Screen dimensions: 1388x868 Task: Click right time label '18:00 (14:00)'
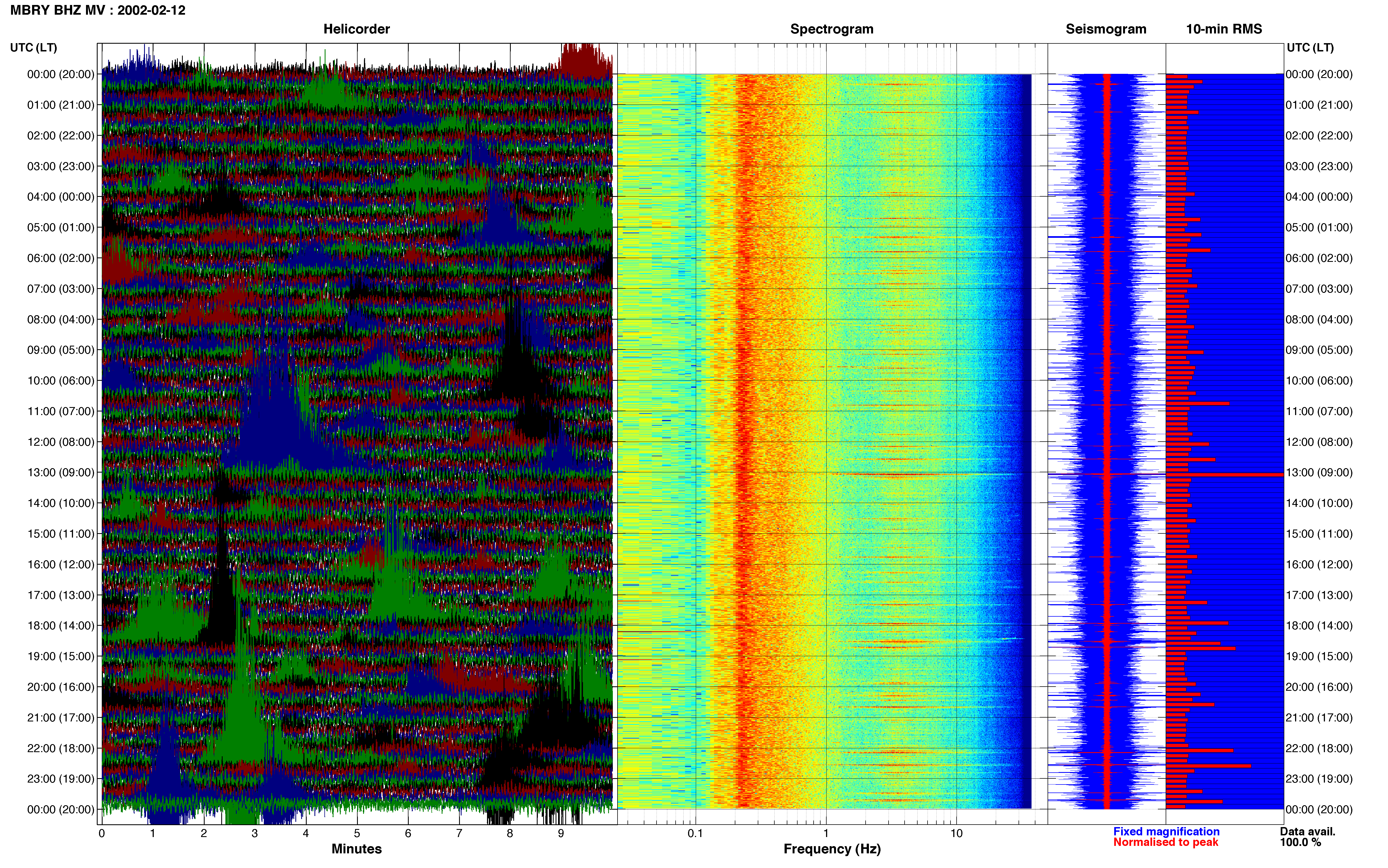tap(1319, 626)
